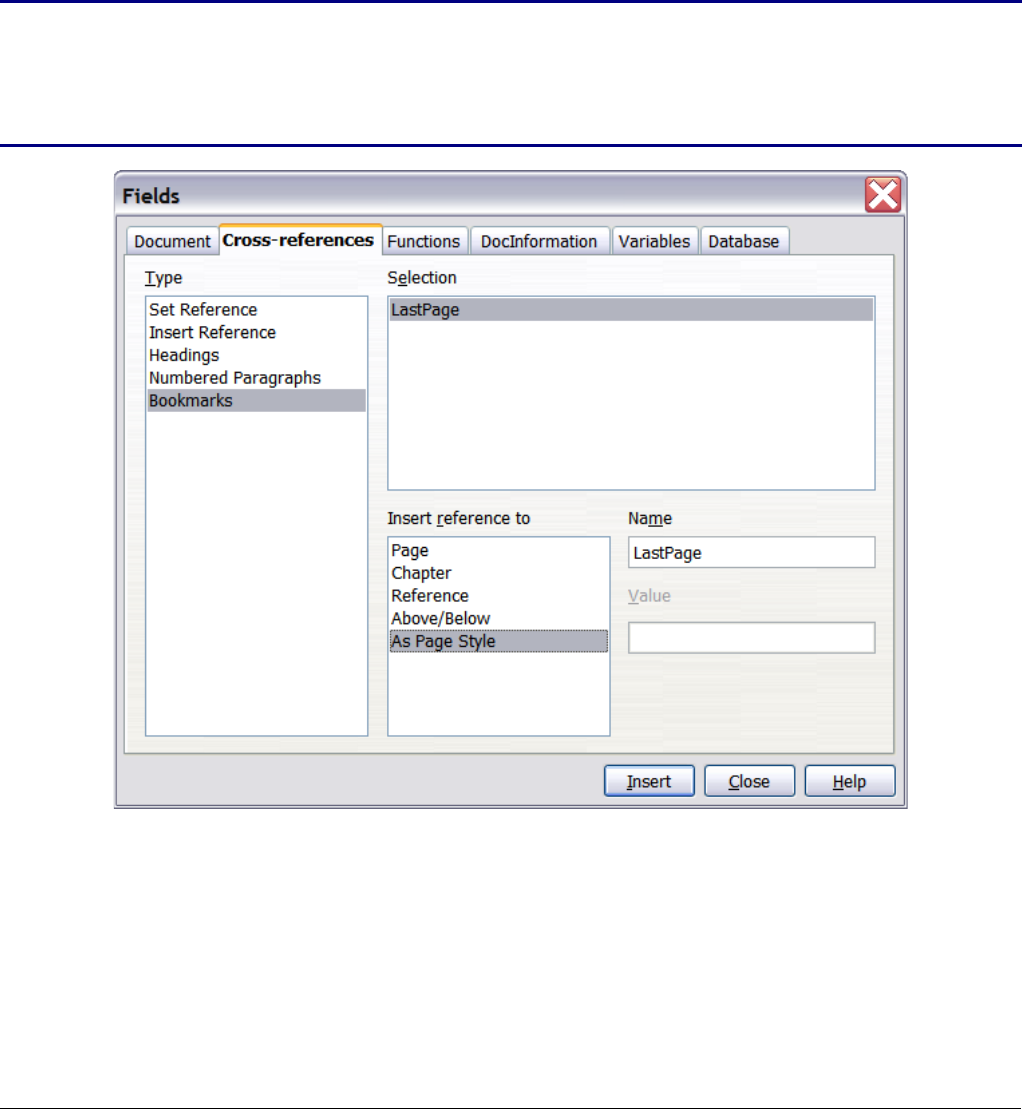Go to the DocInformation tab
1022x1109 pixels.
(539, 241)
